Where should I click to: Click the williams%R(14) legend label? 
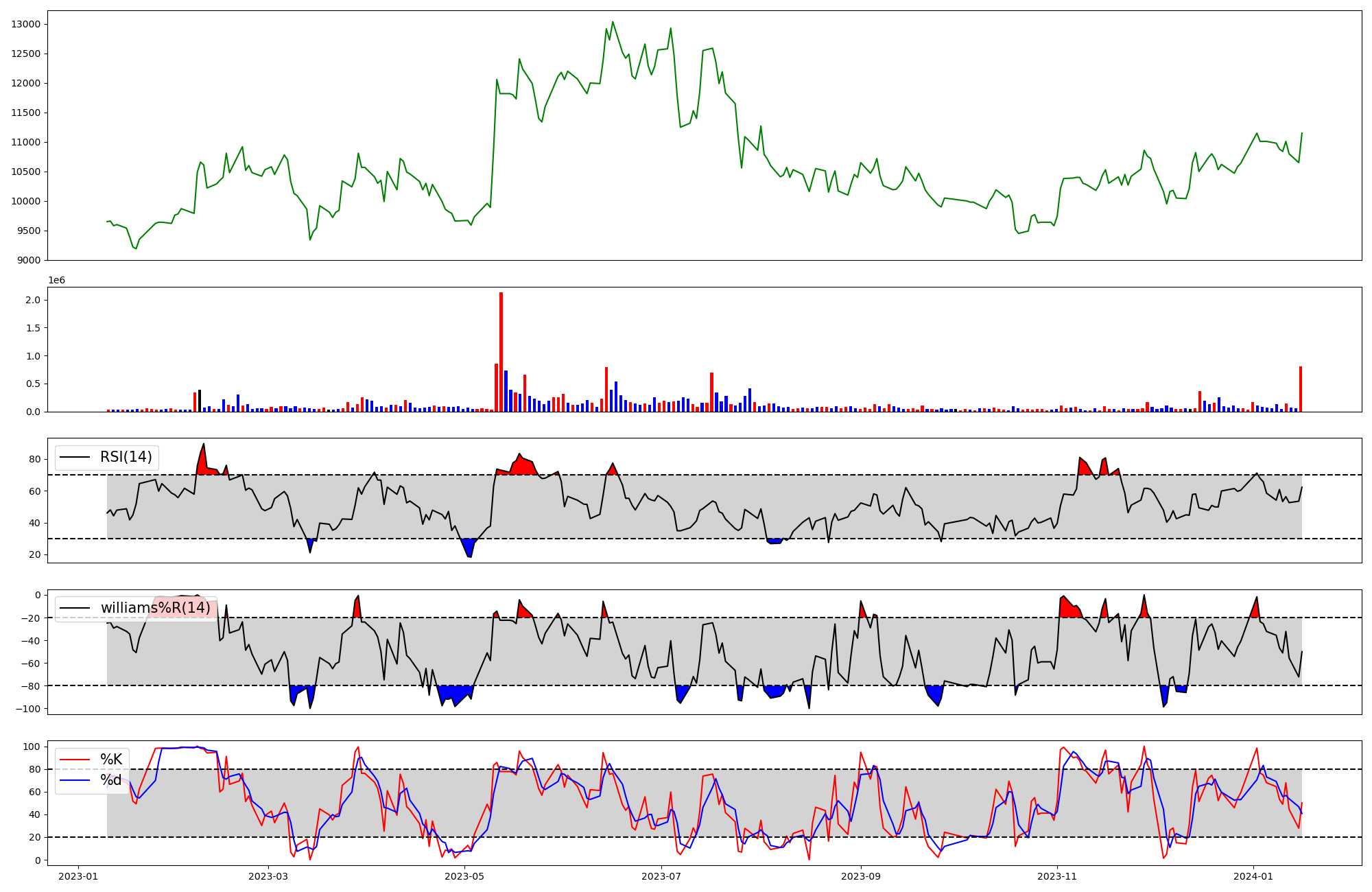pyautogui.click(x=155, y=608)
